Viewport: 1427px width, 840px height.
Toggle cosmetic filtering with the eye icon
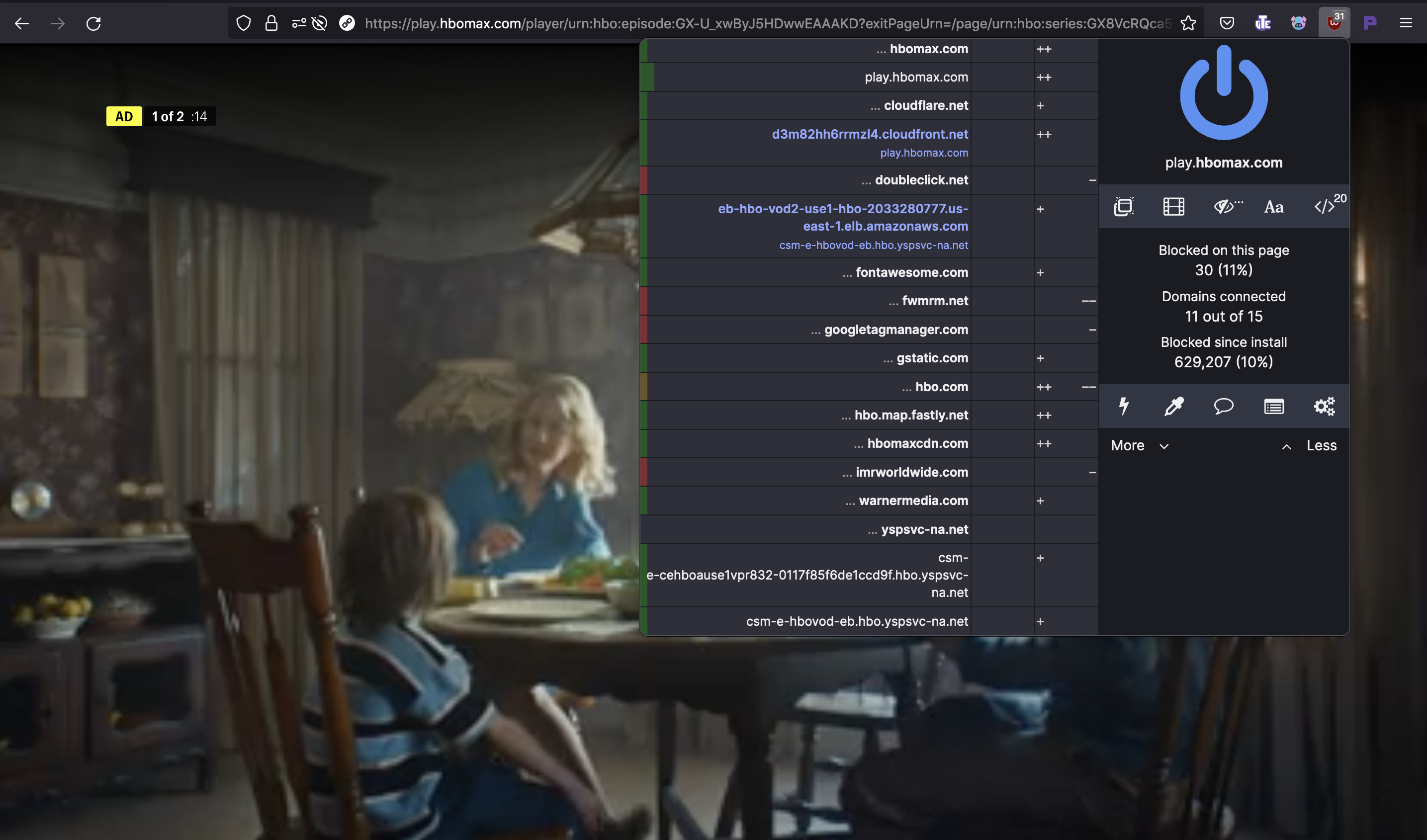1224,207
